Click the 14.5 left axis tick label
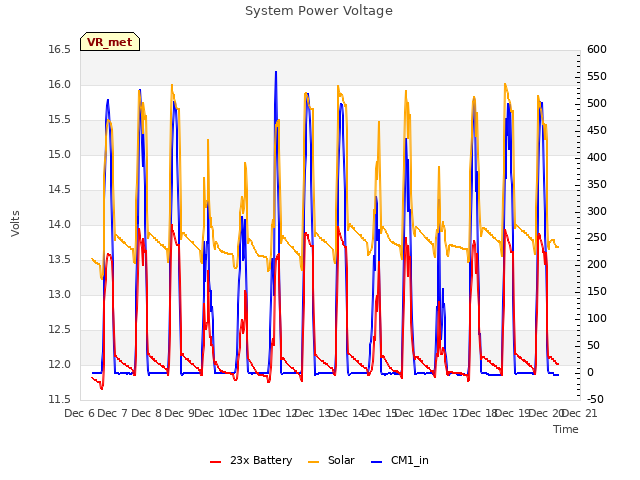 pyautogui.click(x=60, y=190)
